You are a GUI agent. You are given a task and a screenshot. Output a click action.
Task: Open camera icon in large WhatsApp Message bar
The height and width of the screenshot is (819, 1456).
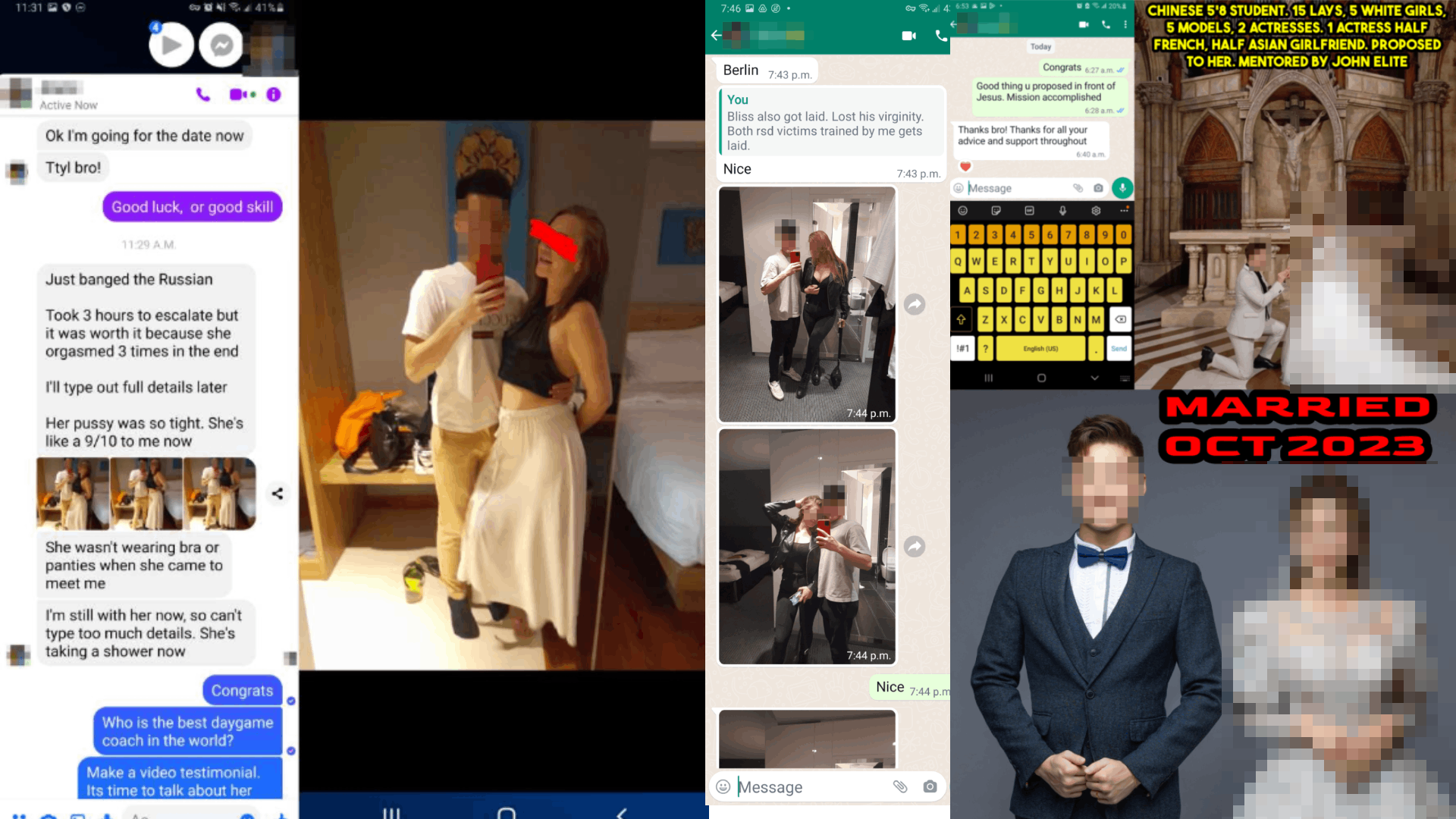[930, 786]
